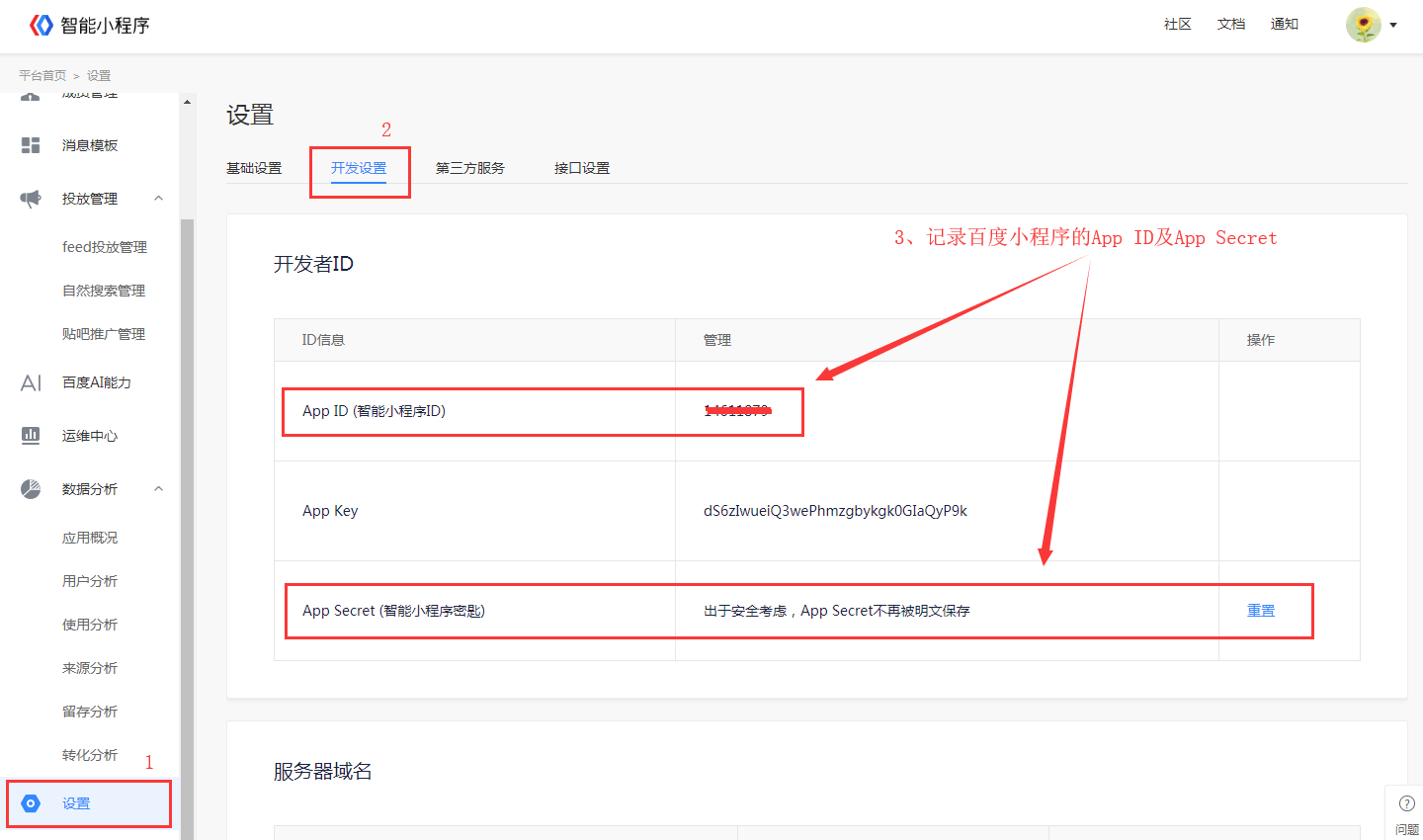Switch to the 基础设置 tab
This screenshot has width=1423, height=840.
(x=254, y=168)
